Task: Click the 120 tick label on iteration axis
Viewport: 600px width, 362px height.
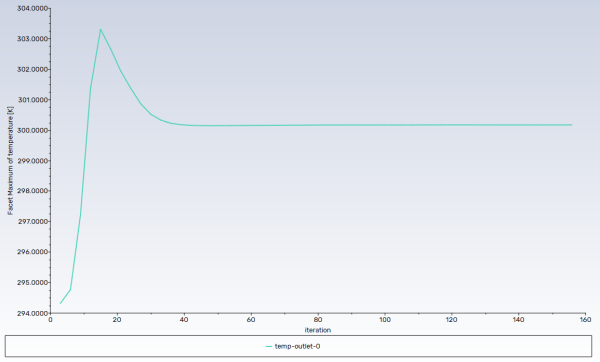Action: (452, 320)
